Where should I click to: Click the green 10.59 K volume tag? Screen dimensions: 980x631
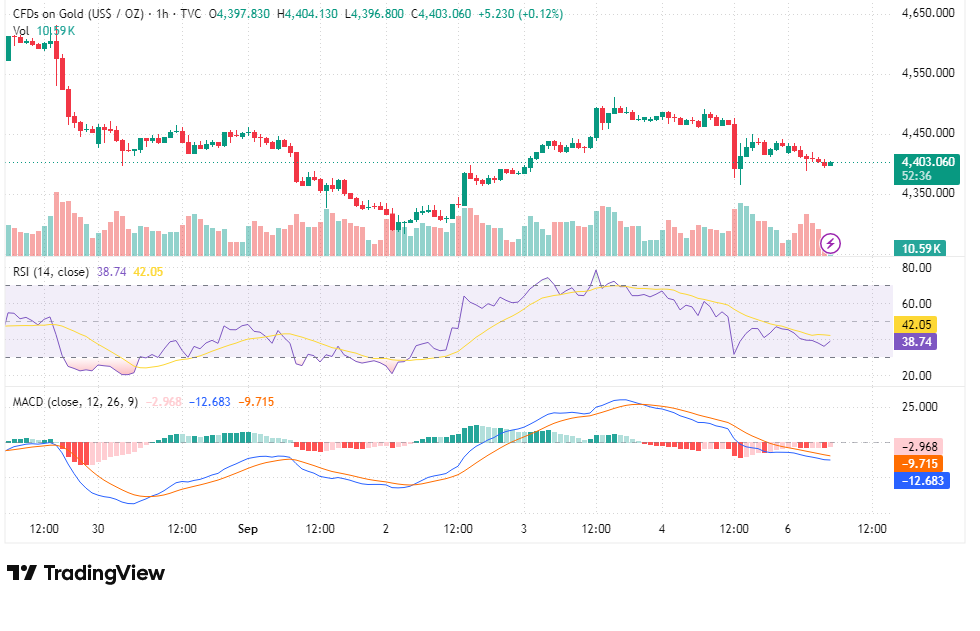pos(919,249)
